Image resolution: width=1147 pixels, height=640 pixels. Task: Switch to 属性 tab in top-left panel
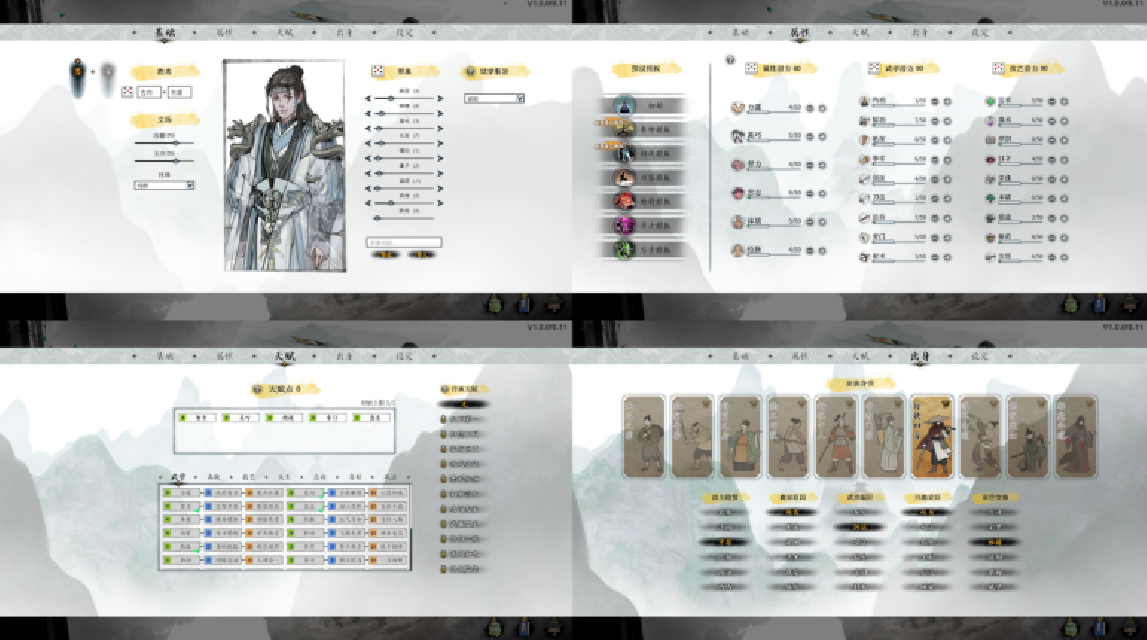tap(225, 33)
